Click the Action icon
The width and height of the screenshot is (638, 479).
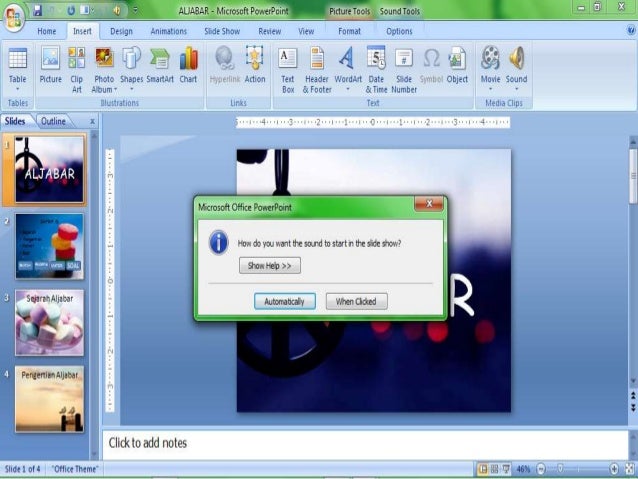(x=255, y=58)
